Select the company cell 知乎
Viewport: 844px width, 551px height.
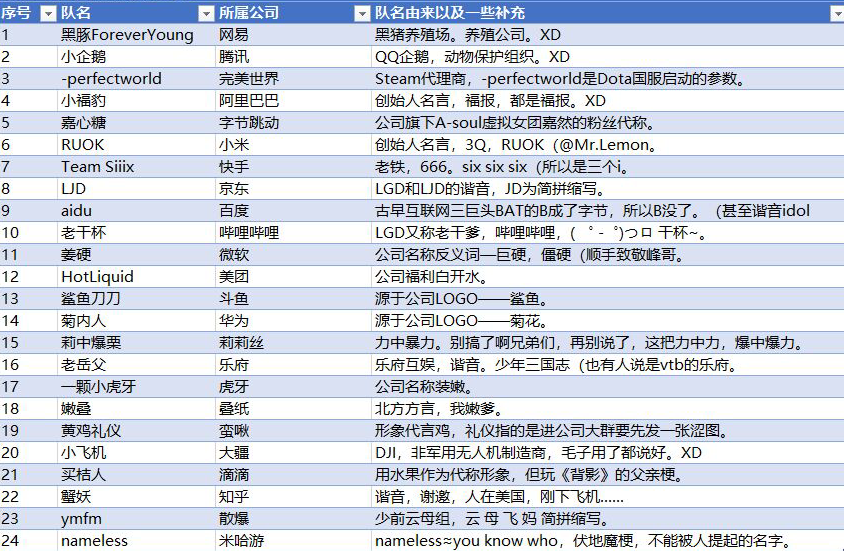pyautogui.click(x=293, y=497)
